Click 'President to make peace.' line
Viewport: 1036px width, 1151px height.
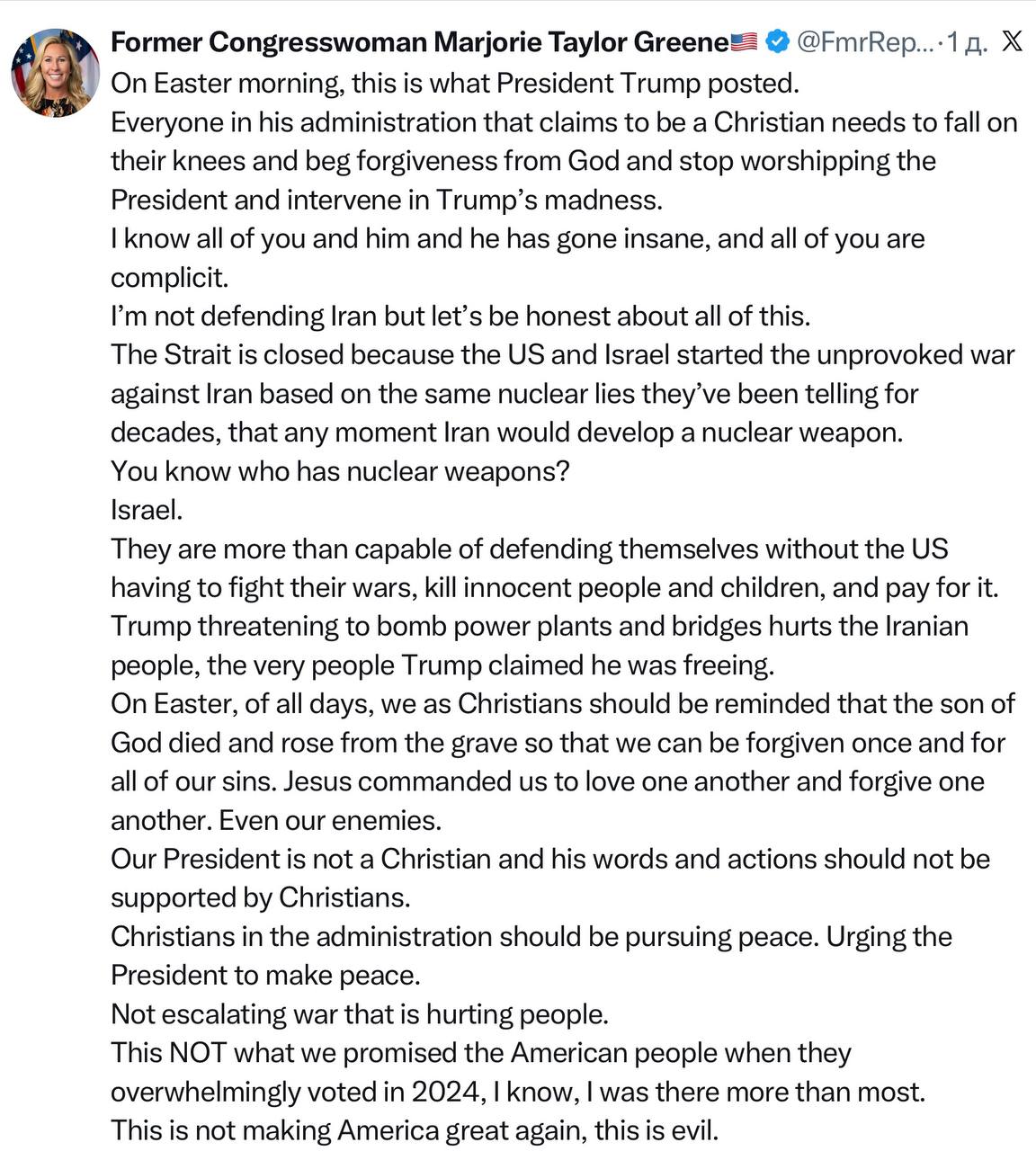265,975
